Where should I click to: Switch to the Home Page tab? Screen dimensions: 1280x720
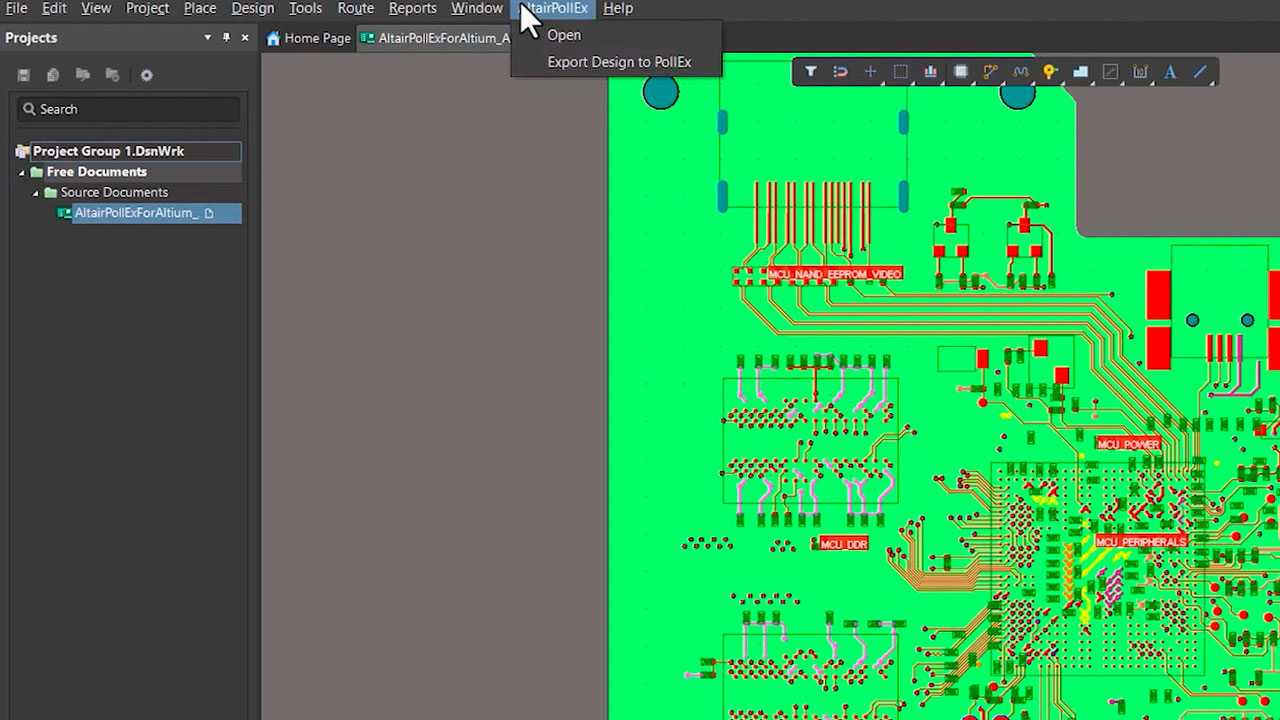click(309, 38)
